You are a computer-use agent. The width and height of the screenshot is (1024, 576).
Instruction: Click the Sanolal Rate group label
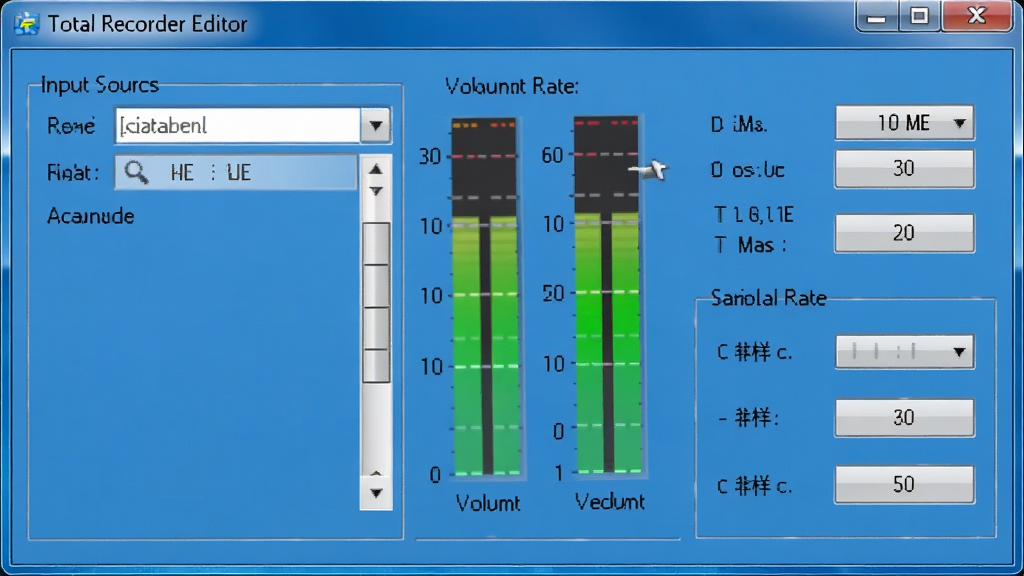[769, 298]
